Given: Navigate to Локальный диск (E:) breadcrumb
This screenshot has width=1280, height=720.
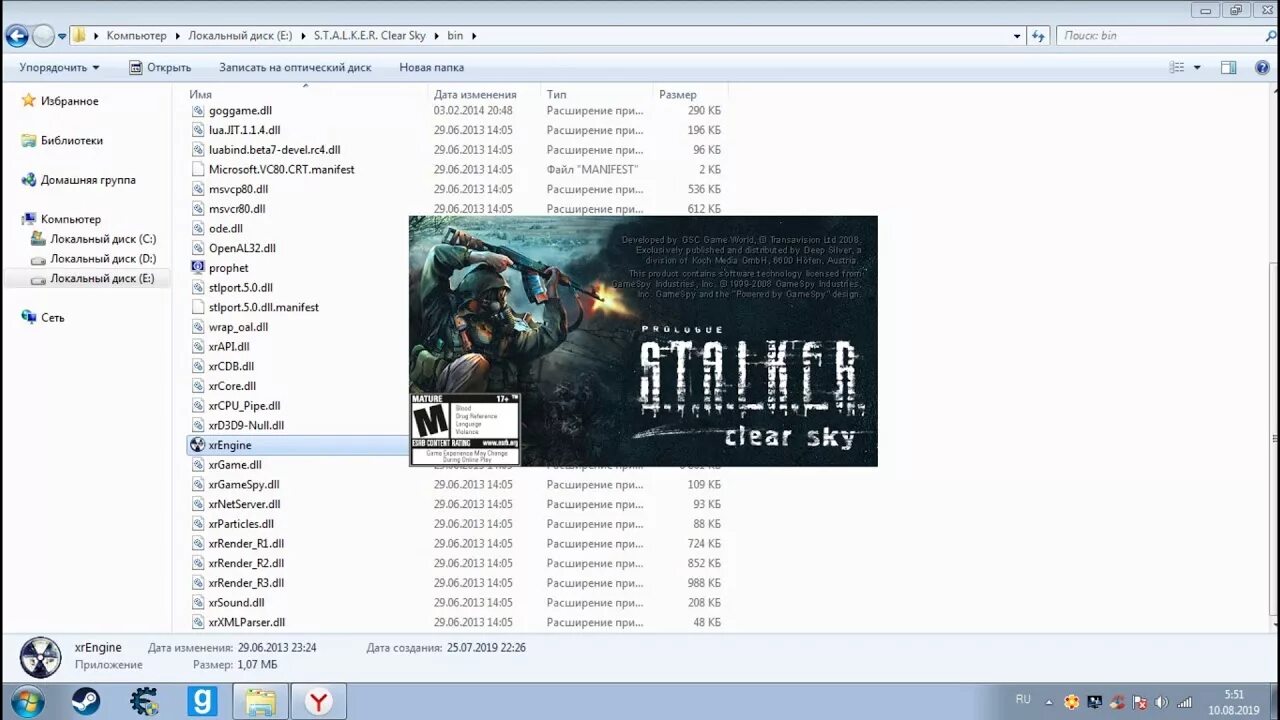Looking at the screenshot, I should click(240, 35).
